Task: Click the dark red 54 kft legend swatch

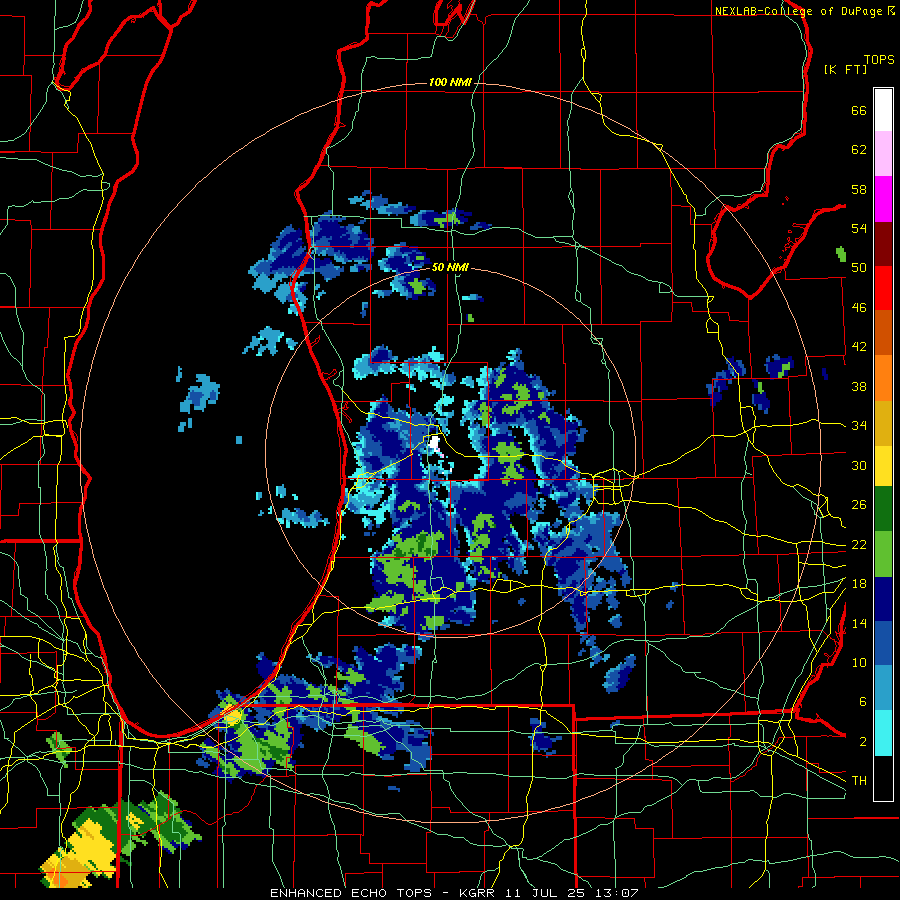Action: point(883,243)
